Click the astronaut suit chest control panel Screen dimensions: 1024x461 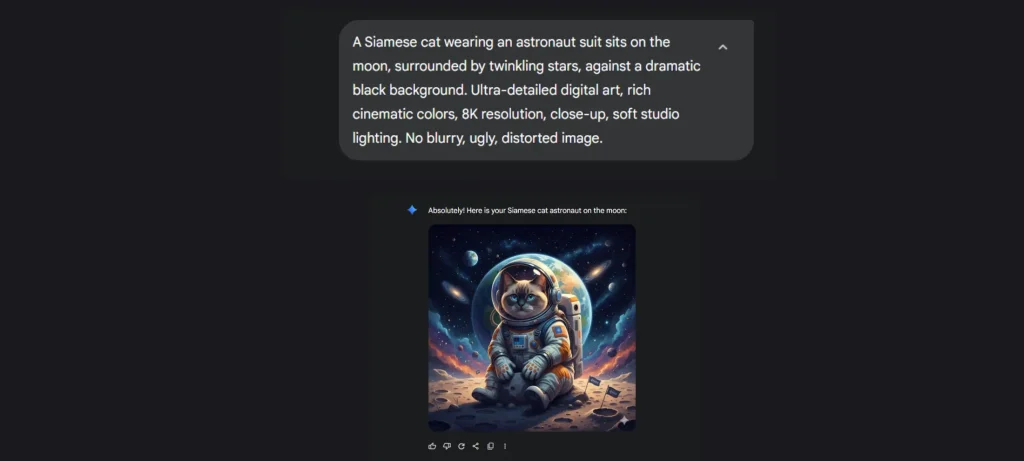point(520,340)
